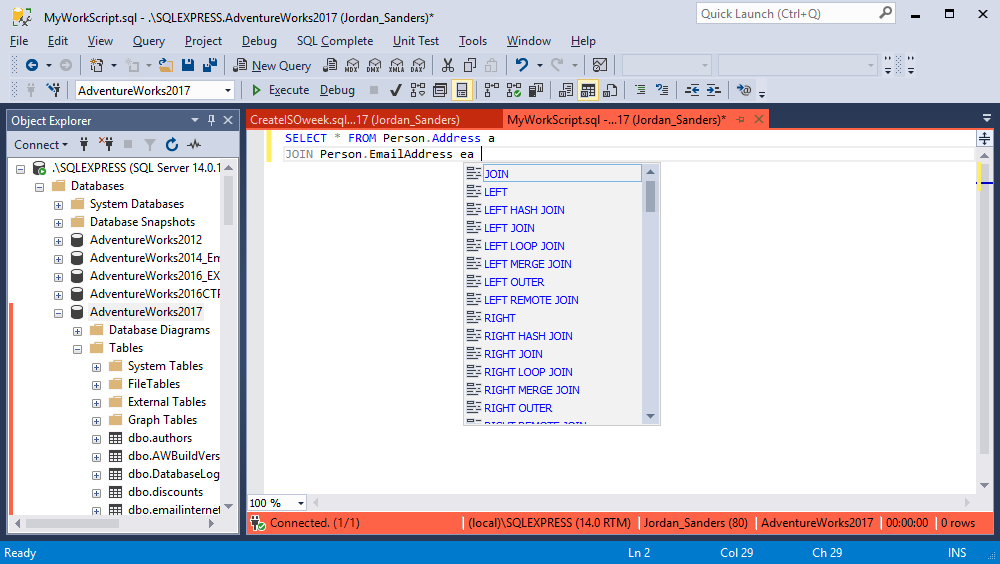Collapse the Tables folder node
Viewport: 1000px width, 564px height.
coord(78,349)
